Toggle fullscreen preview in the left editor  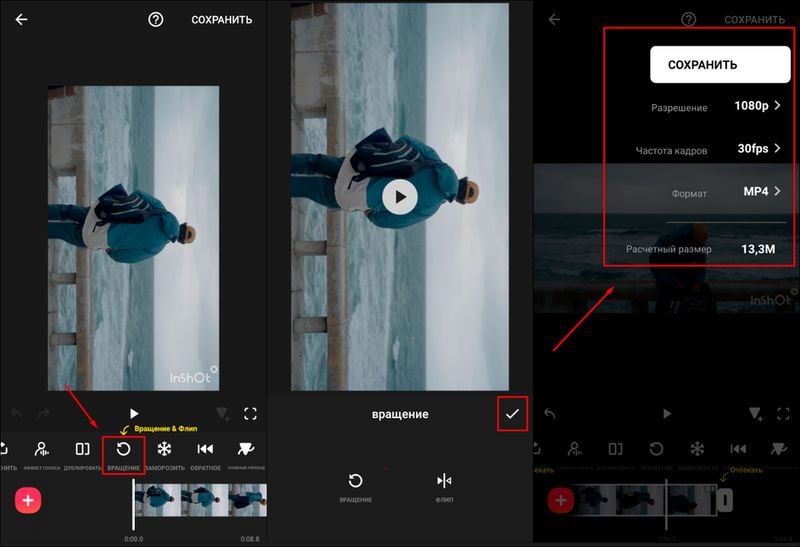coord(250,413)
